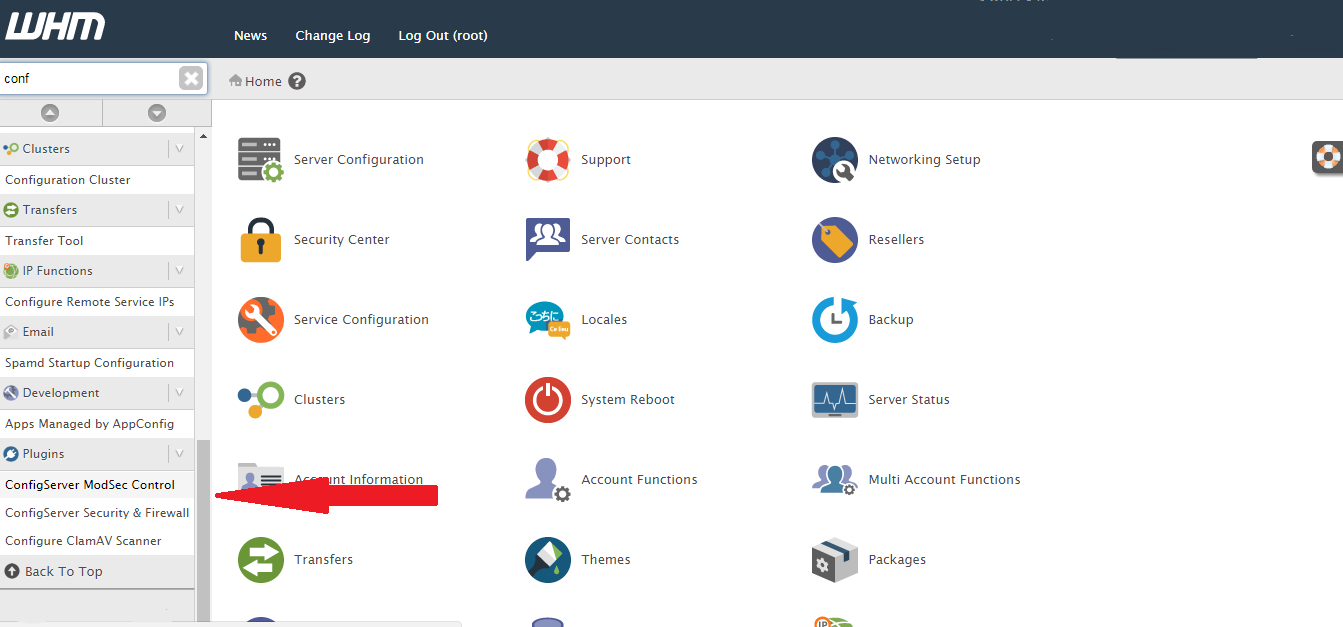
Task: Collapse the Plugins sidebar section
Action: pos(179,454)
